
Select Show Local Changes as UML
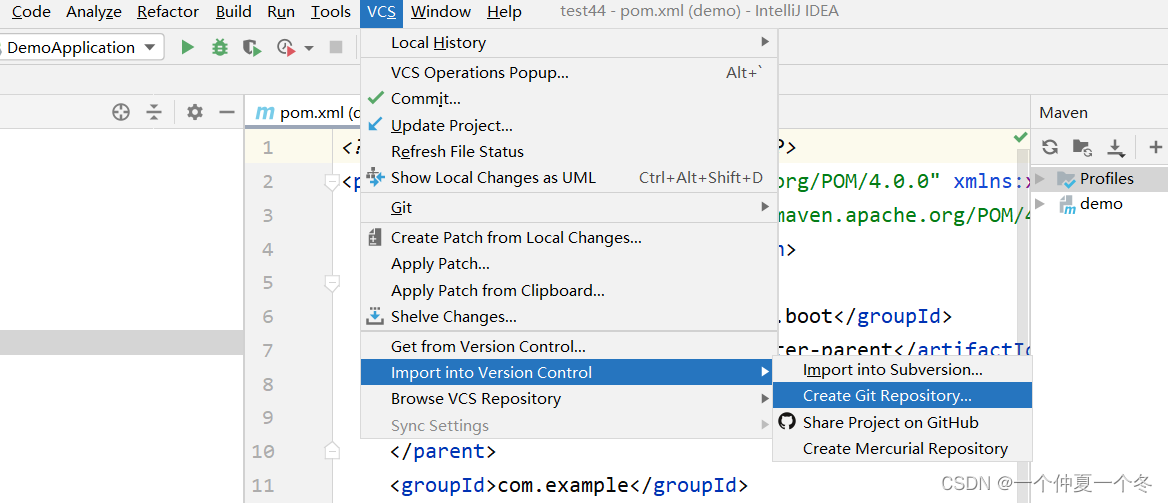[x=569, y=178]
